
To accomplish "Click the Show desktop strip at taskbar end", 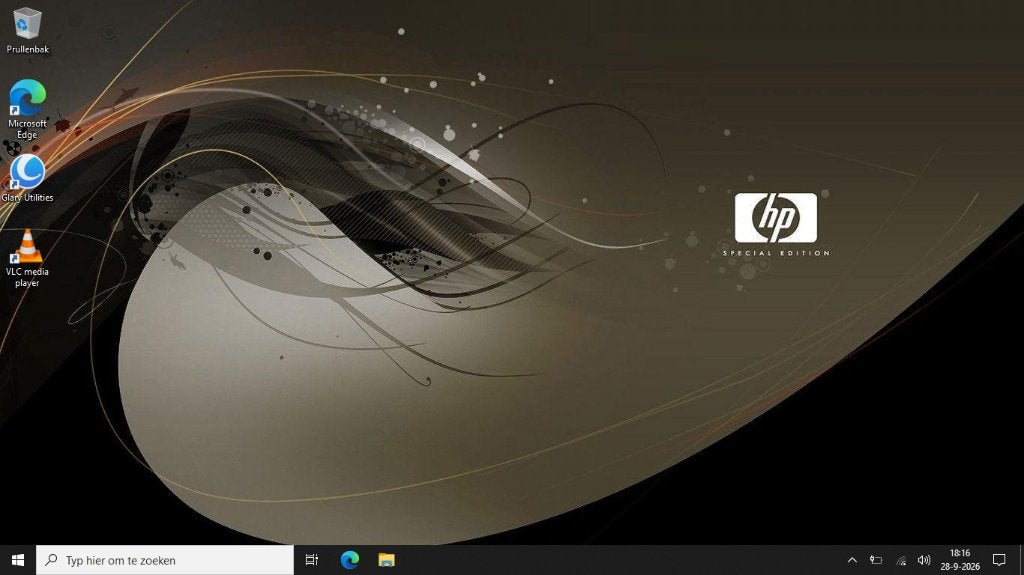I will click(1021, 560).
